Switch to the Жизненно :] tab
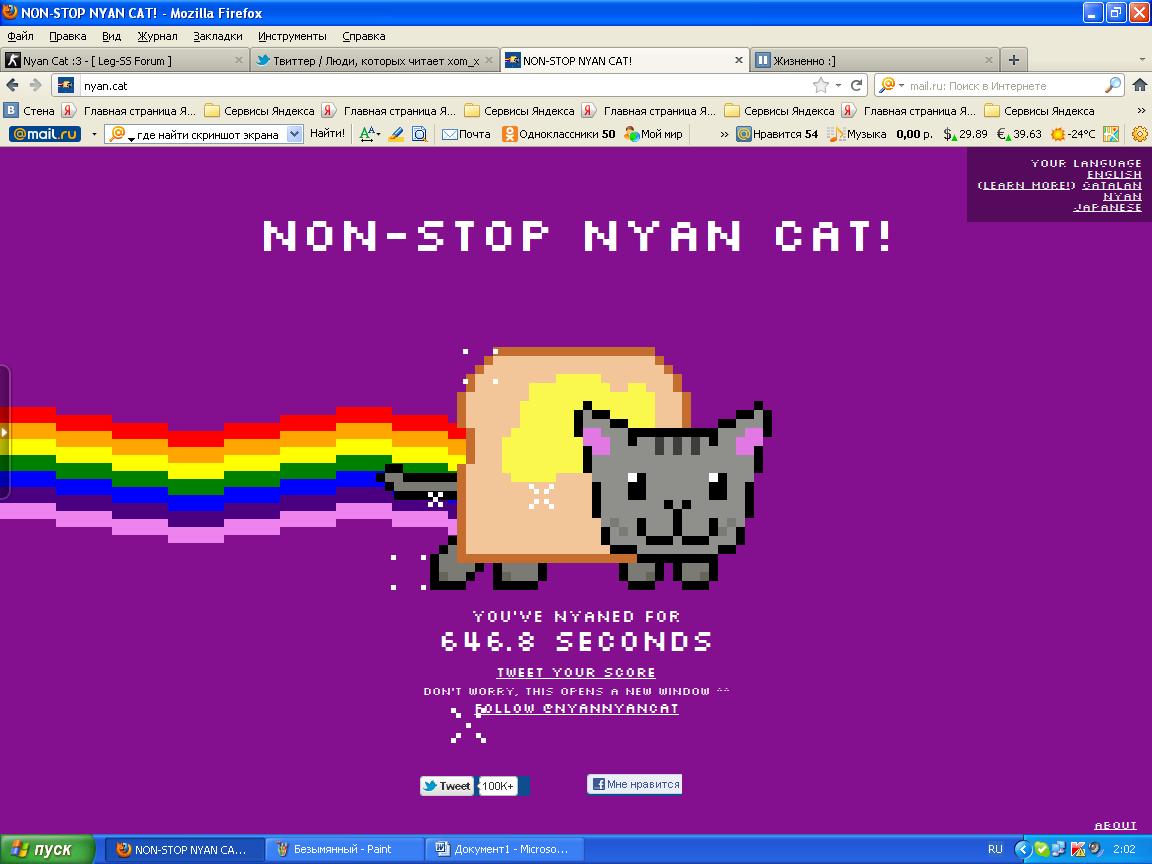Image resolution: width=1152 pixels, height=864 pixels. [874, 60]
